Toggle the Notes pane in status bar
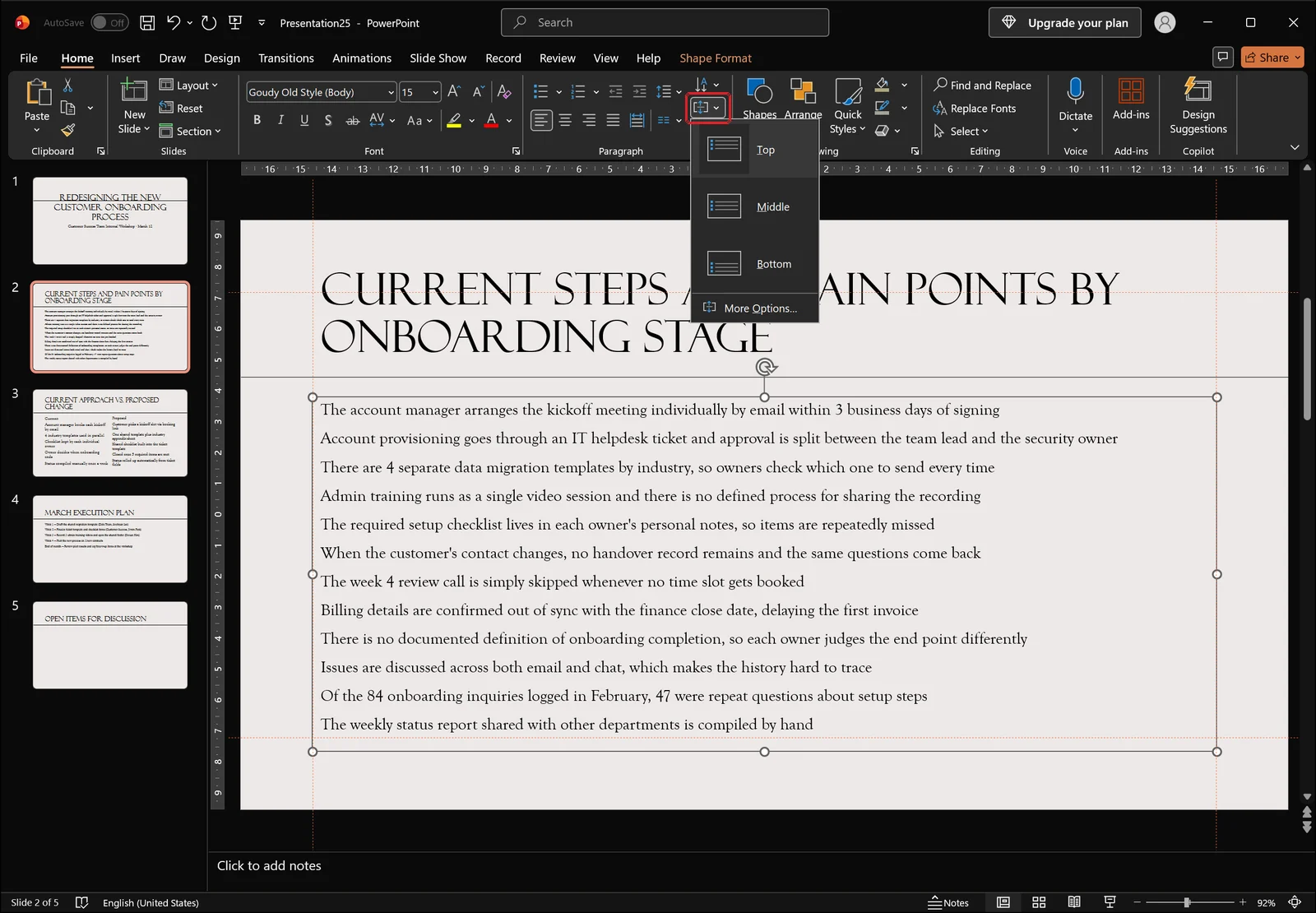This screenshot has width=1316, height=913. coord(948,902)
